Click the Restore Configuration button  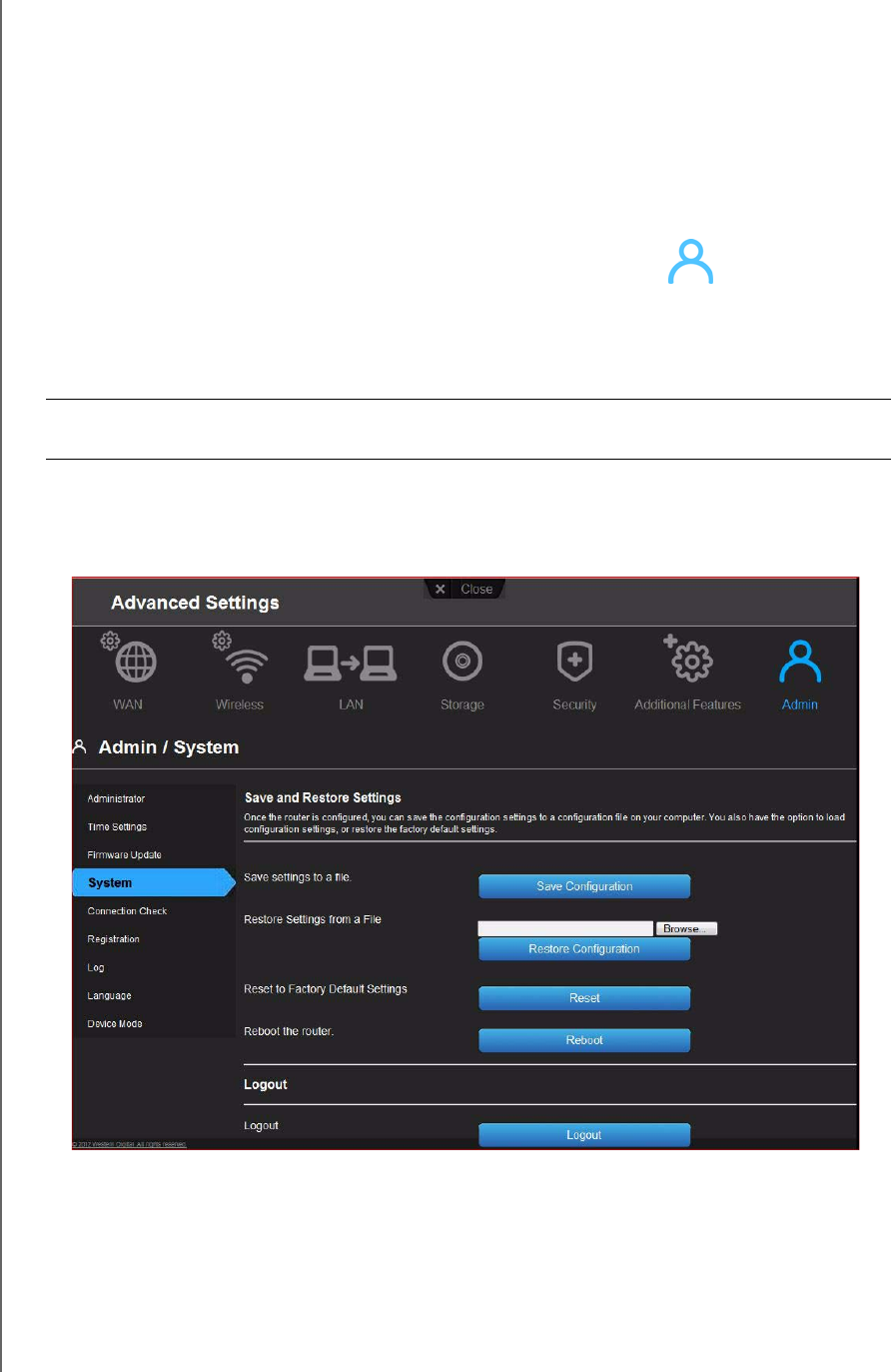(x=584, y=949)
